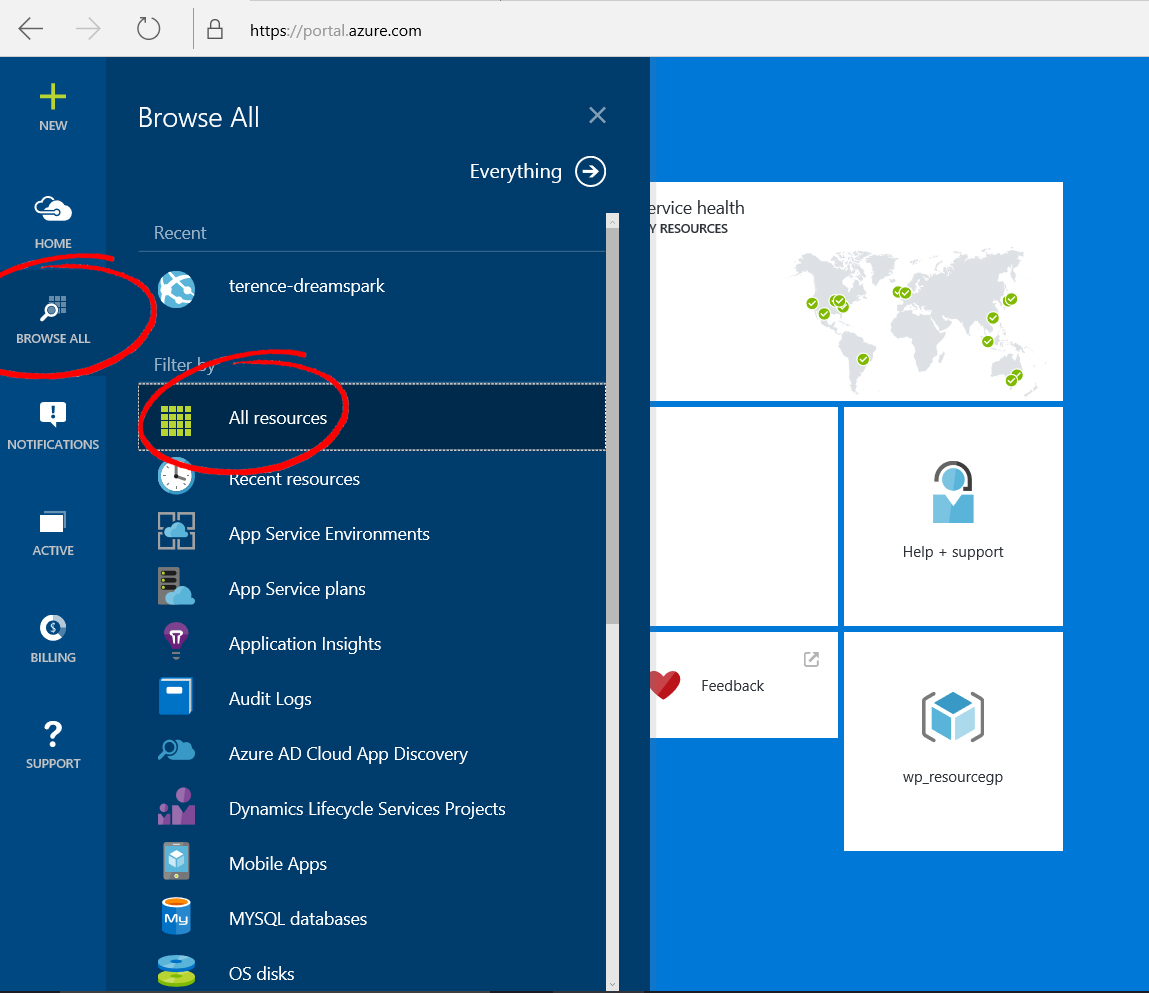Open the SUPPORT question mark icon
The width and height of the screenshot is (1149, 993).
[53, 734]
